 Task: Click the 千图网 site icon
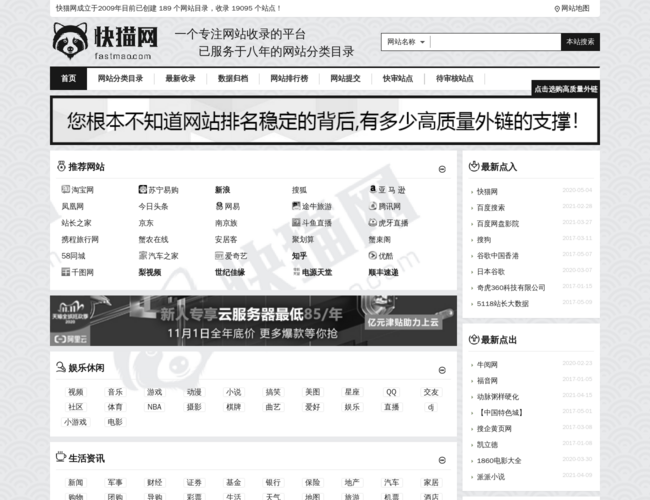coord(65,272)
